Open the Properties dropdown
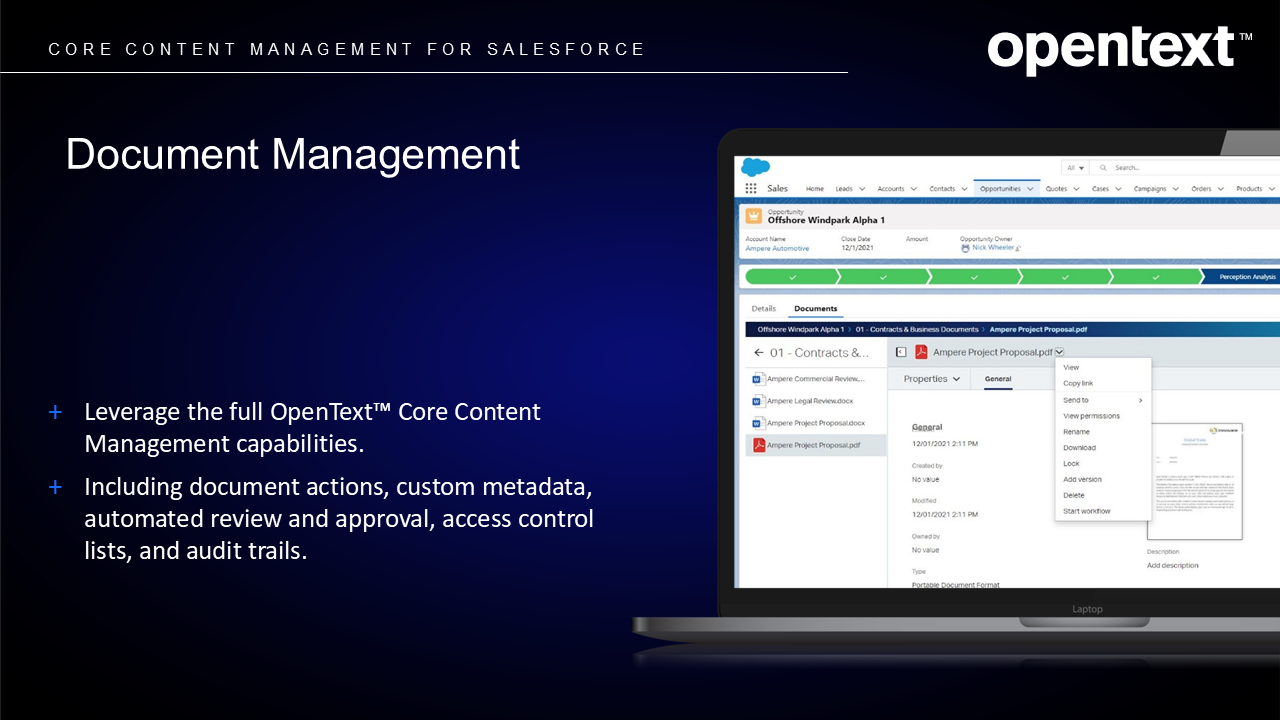This screenshot has height=720, width=1280. point(932,379)
